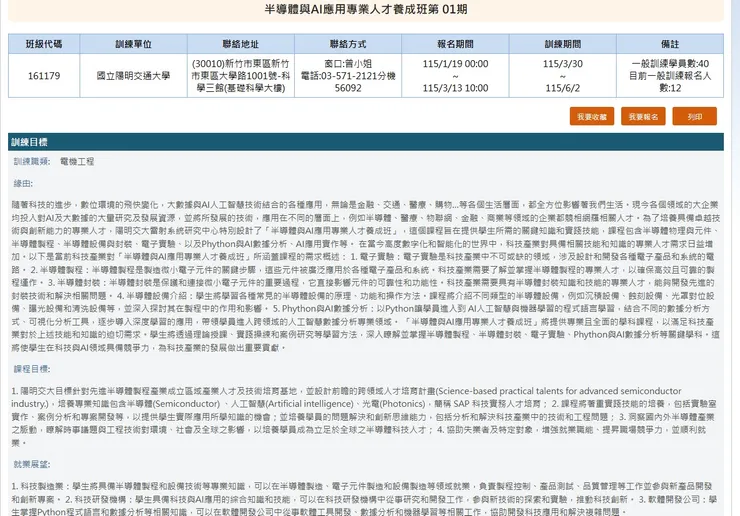Click the 聯絡地址 column header
Viewport: 740px width, 516px height.
pyautogui.click(x=241, y=44)
